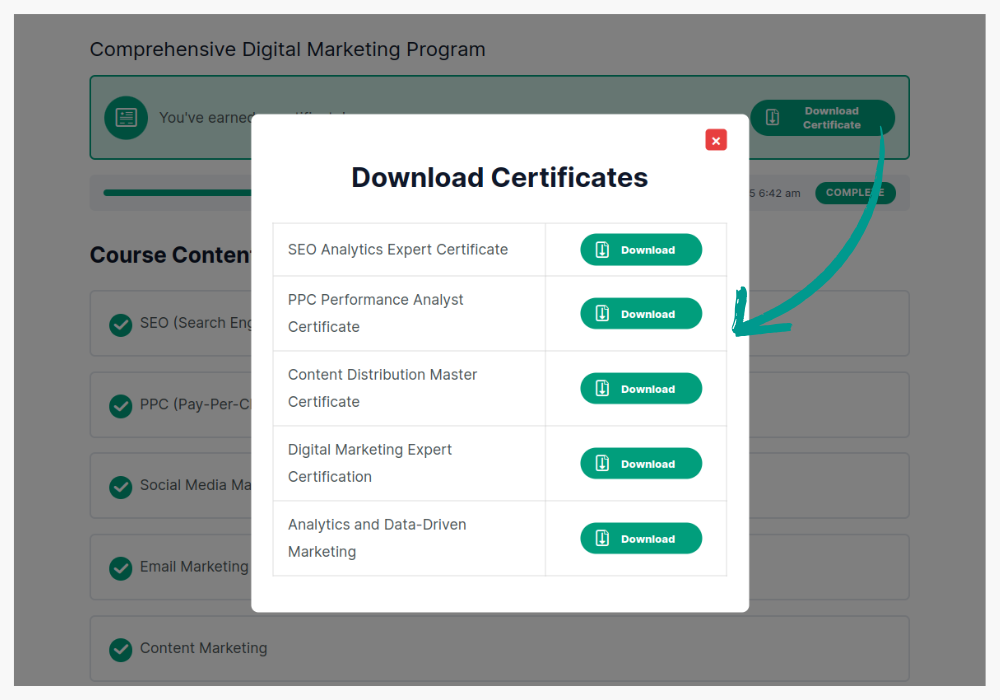Image resolution: width=1000 pixels, height=700 pixels.
Task: Download the Analytics and Data-Driven Marketing certificate
Action: 641,539
